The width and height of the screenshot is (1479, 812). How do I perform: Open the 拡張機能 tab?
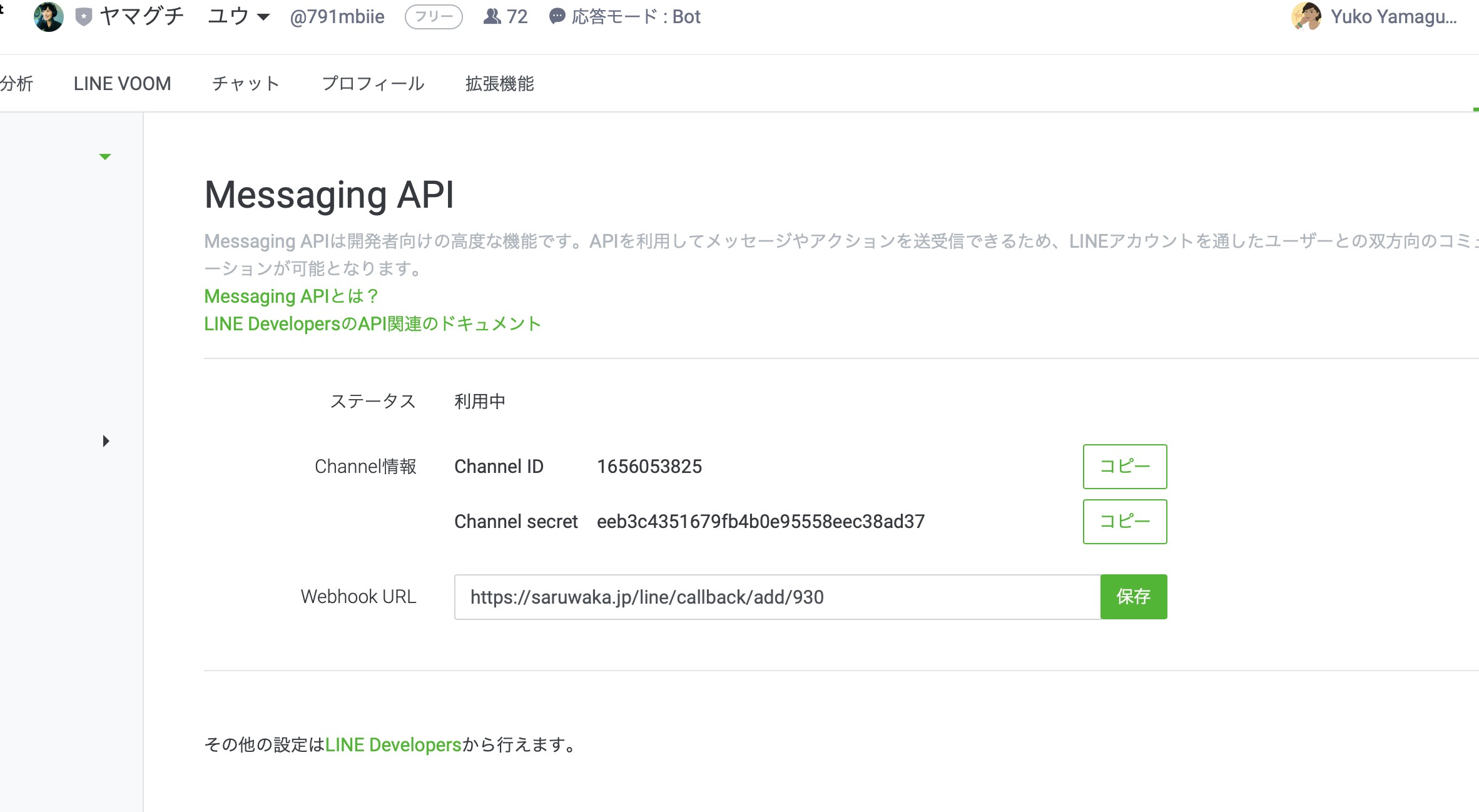(500, 83)
